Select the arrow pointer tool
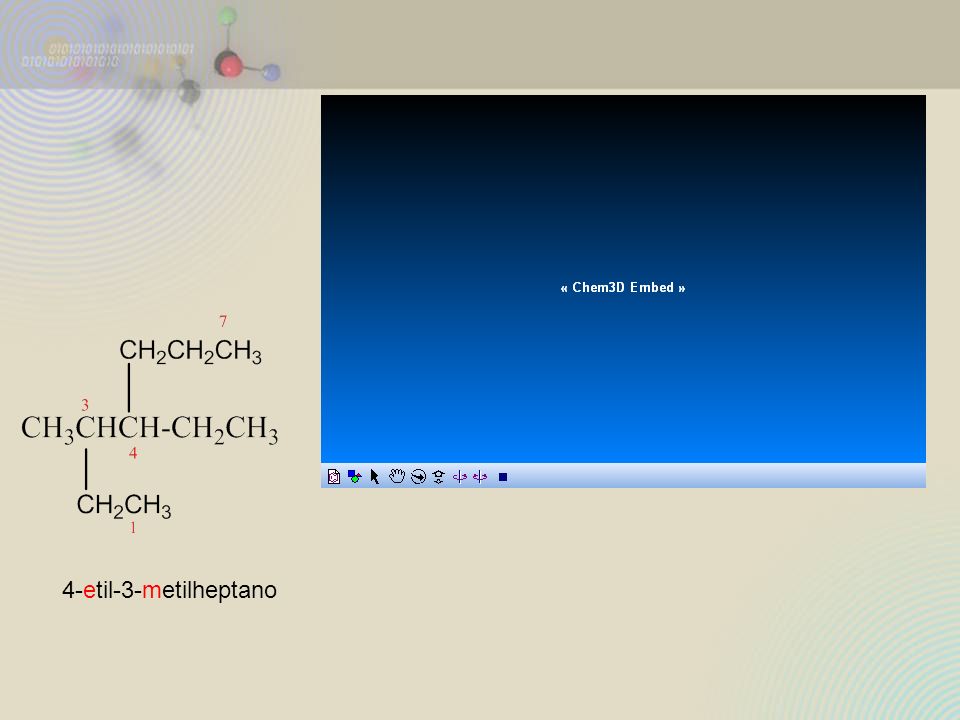Screen dimensions: 960x720 (375, 477)
